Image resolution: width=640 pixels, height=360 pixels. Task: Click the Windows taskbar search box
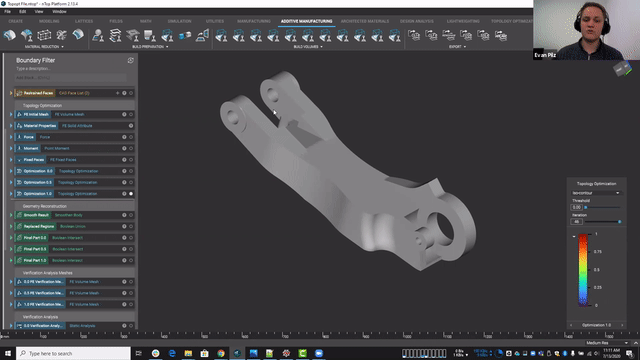(x=73, y=353)
